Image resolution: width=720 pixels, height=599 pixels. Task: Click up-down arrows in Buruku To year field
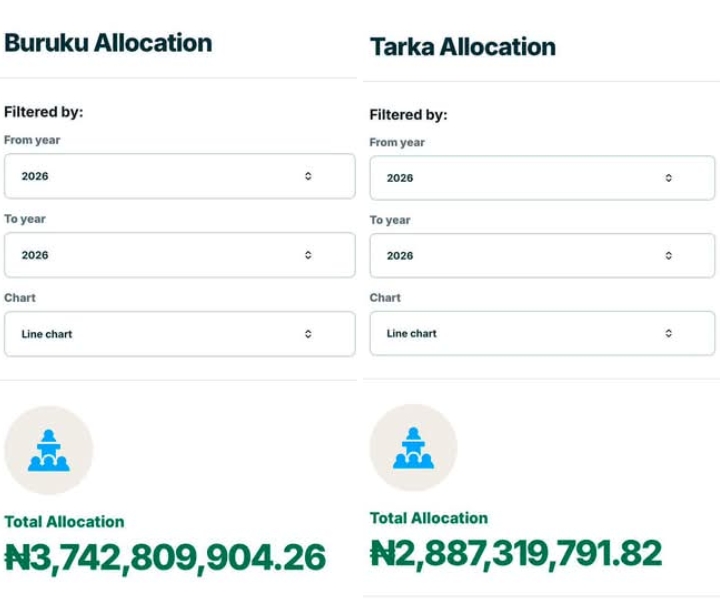[x=308, y=255]
